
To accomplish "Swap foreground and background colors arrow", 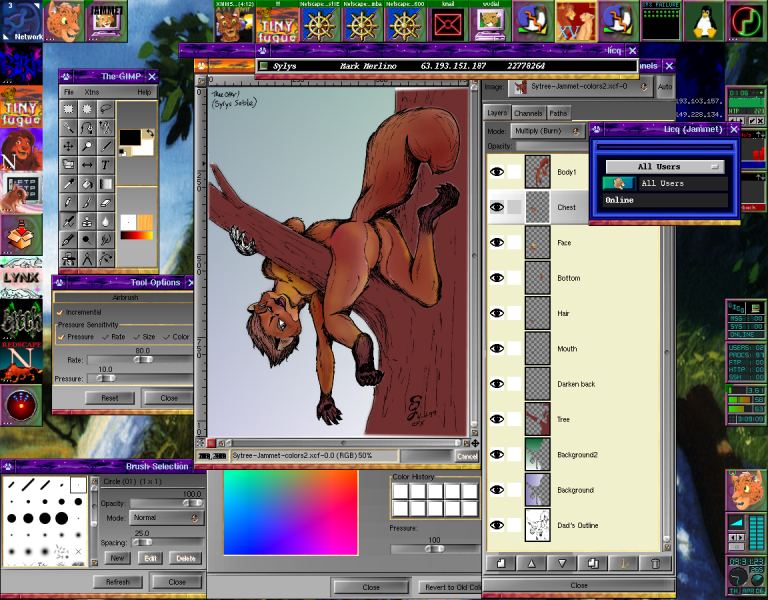I will [x=149, y=132].
